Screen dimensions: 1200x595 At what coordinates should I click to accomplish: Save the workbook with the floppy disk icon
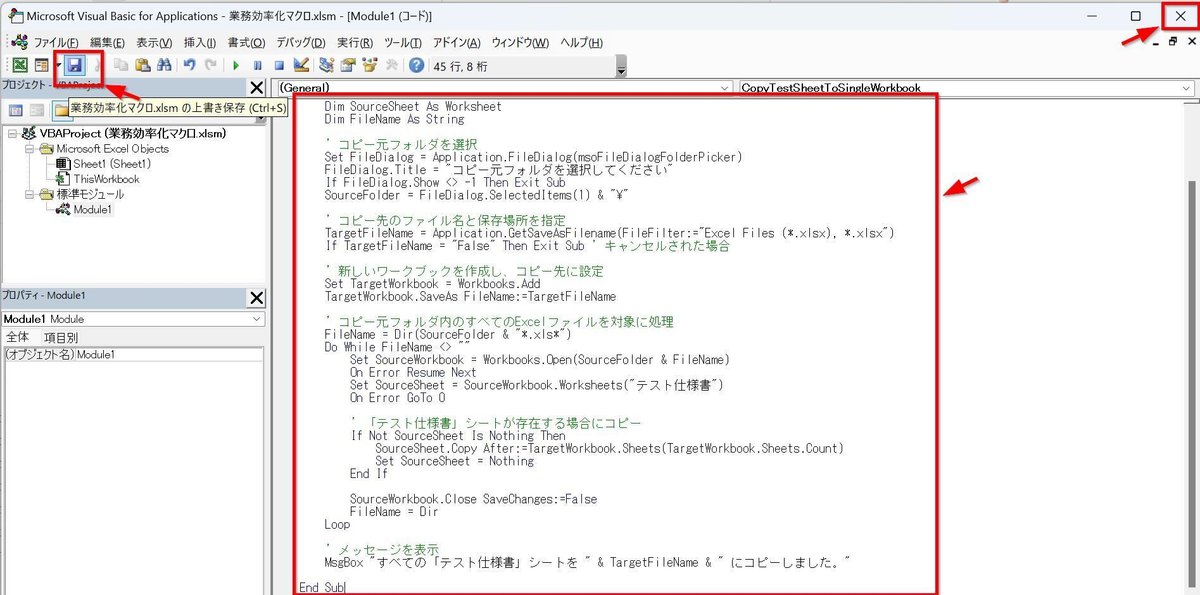click(x=74, y=65)
